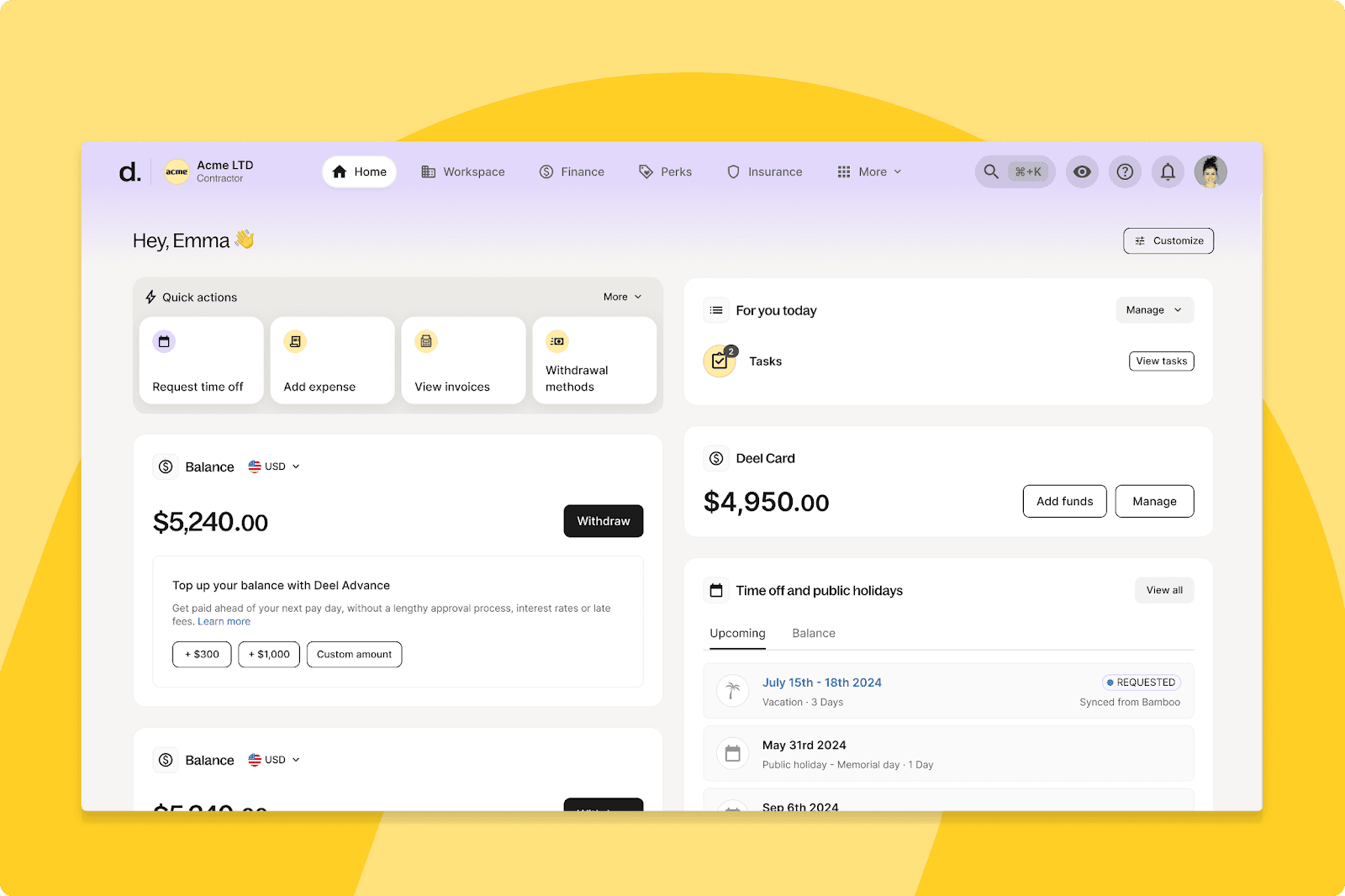
Task: Open the help question mark icon
Action: 1125,172
